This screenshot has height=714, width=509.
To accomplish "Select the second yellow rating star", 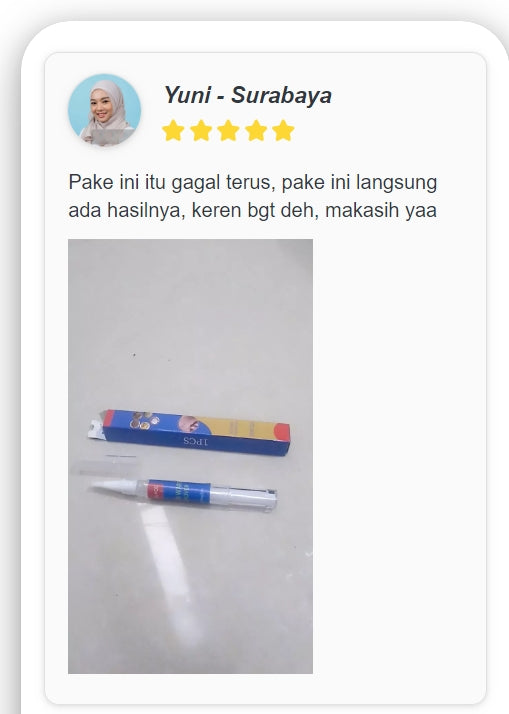I will coord(201,131).
